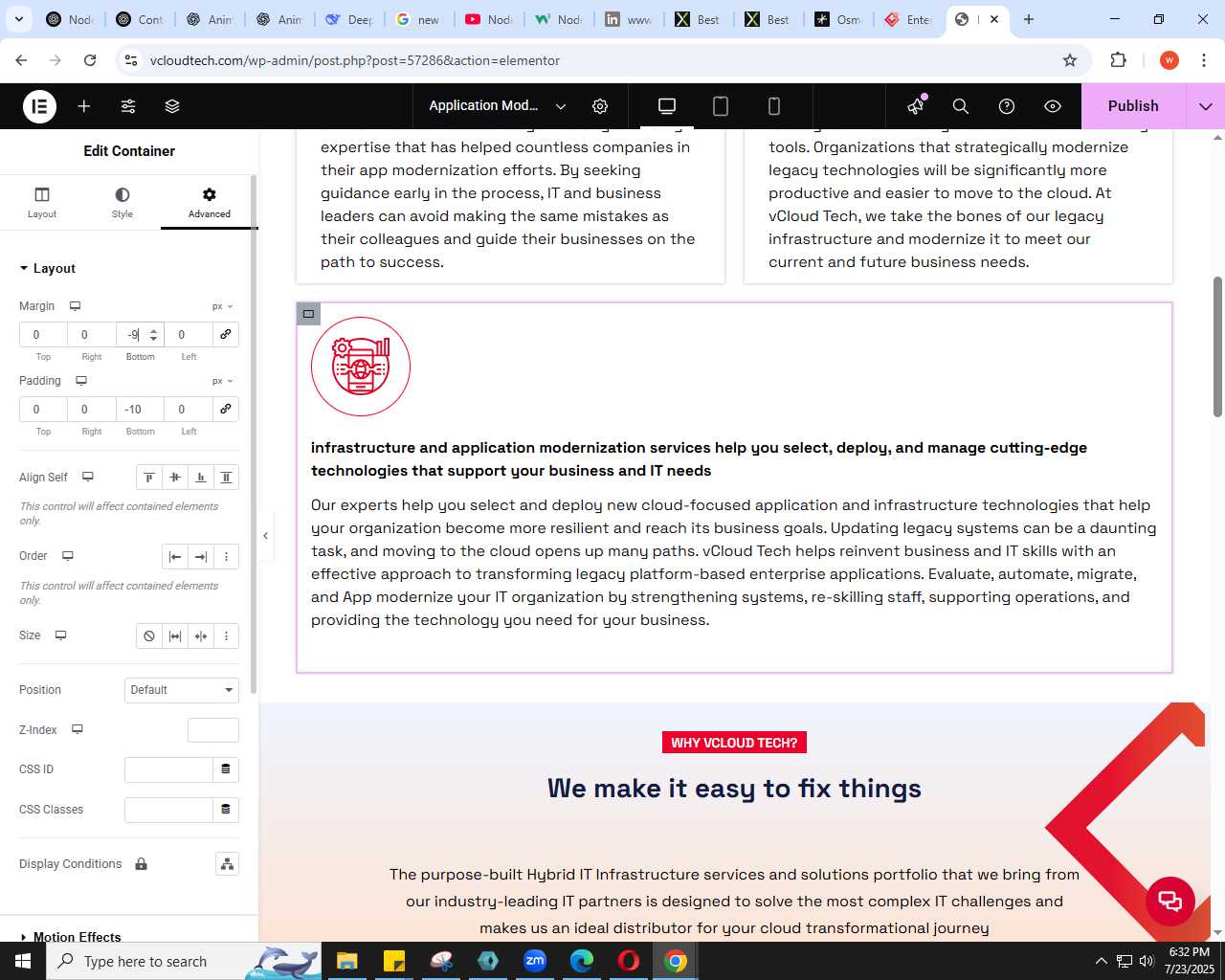Set Align Self to Center
Screen dimensions: 1225x980
(x=175, y=477)
